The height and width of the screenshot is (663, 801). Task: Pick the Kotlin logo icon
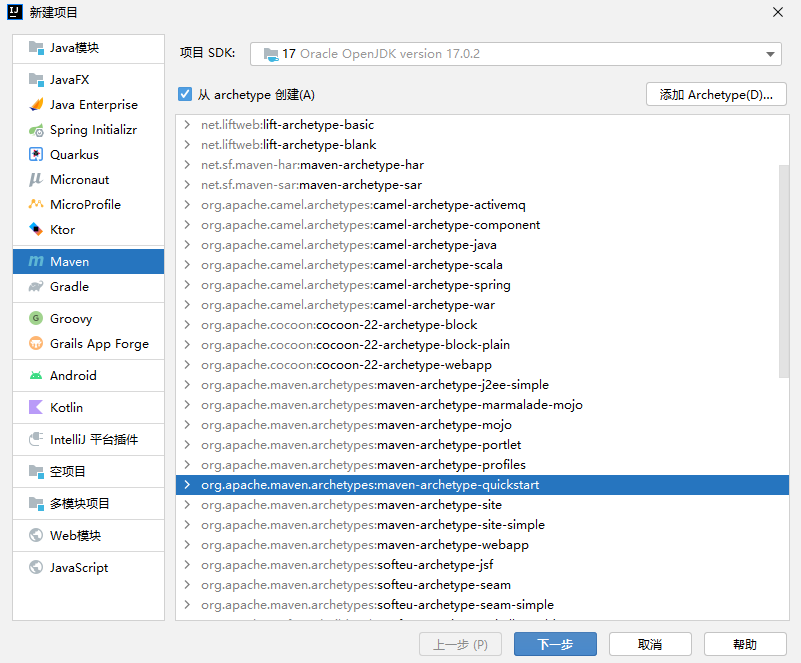36,408
